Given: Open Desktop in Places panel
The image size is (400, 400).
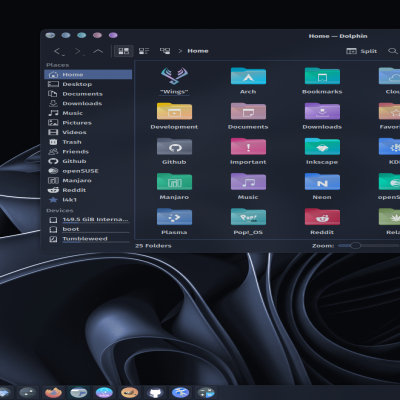Looking at the screenshot, I should coord(88,84).
